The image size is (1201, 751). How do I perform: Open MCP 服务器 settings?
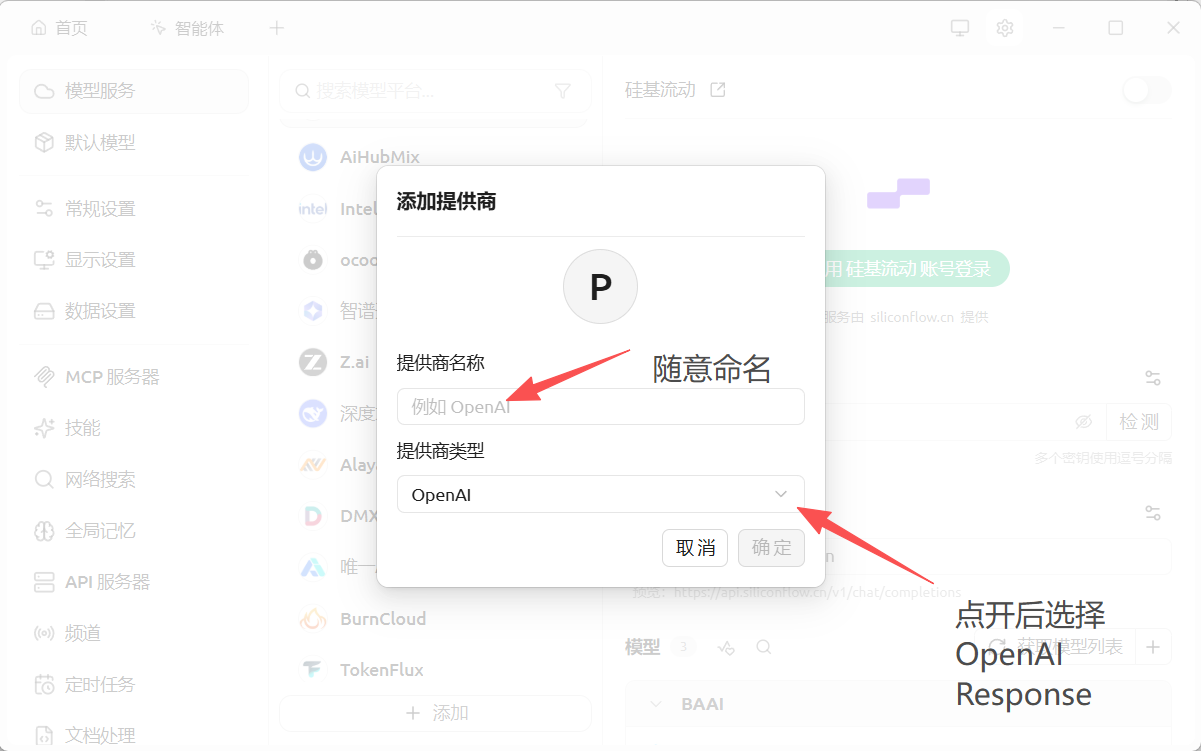tap(134, 377)
